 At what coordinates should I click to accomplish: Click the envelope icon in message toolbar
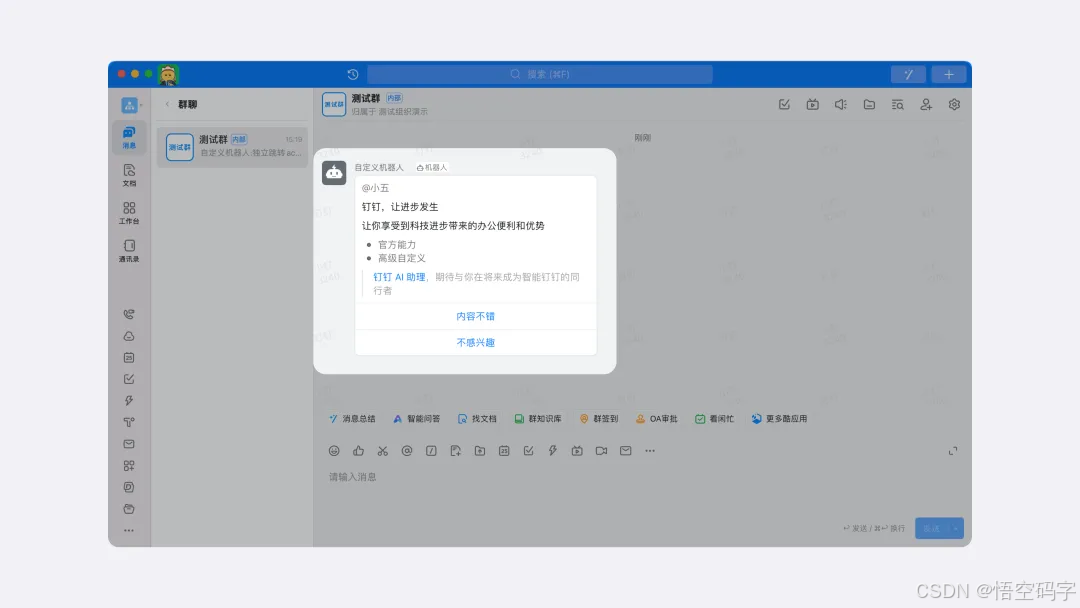tap(625, 451)
